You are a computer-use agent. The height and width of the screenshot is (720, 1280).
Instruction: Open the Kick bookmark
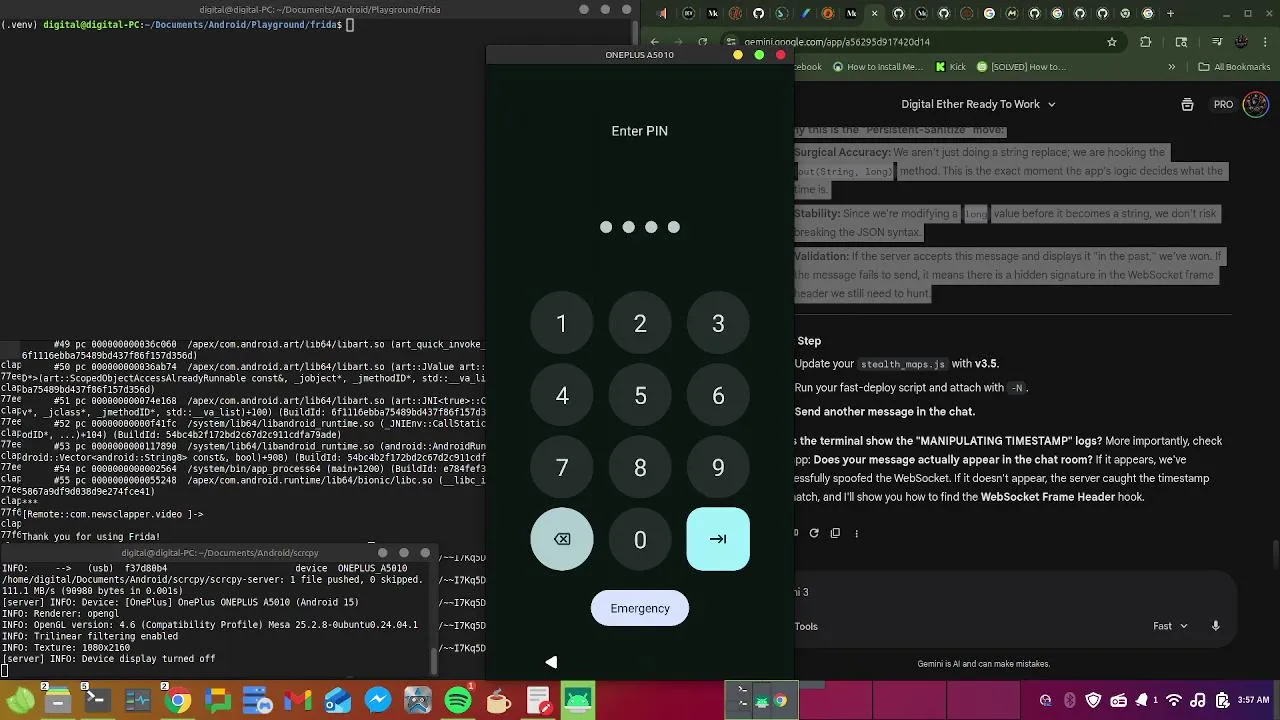(x=950, y=67)
